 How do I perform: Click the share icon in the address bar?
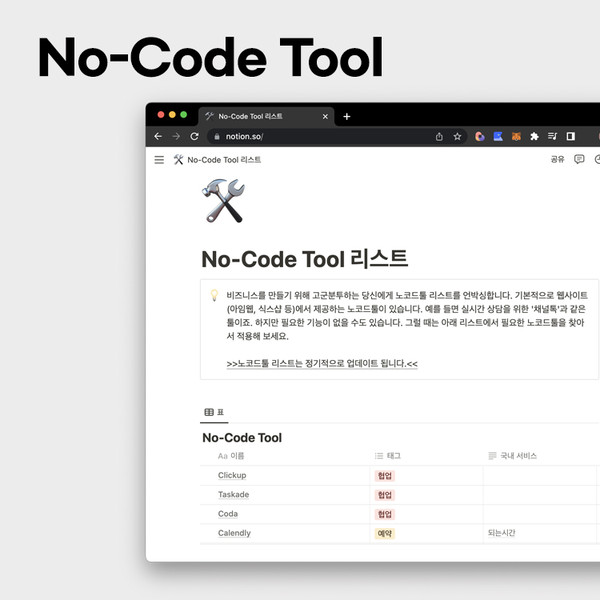click(439, 137)
